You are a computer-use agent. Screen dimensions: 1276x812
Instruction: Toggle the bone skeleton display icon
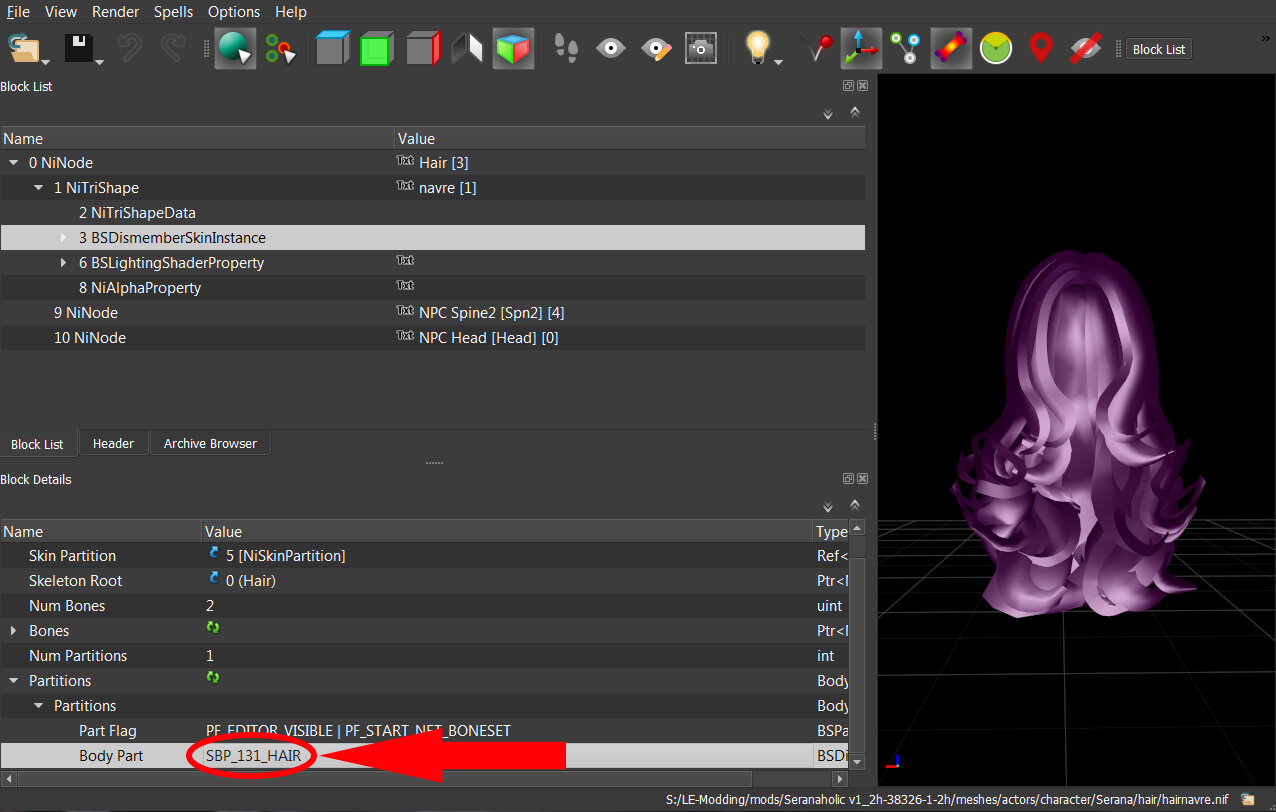coord(951,48)
